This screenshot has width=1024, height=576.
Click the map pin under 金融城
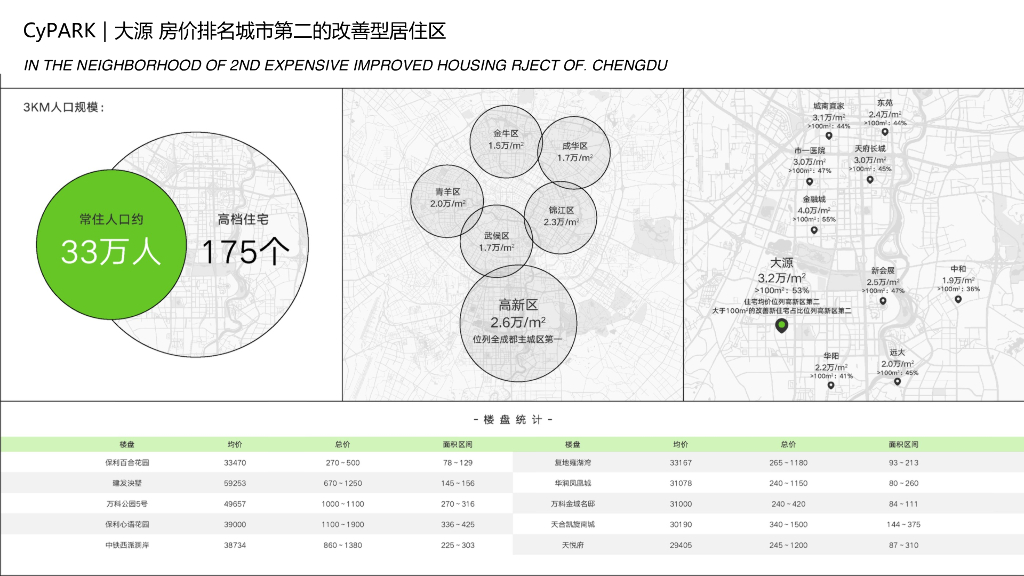coord(814,231)
